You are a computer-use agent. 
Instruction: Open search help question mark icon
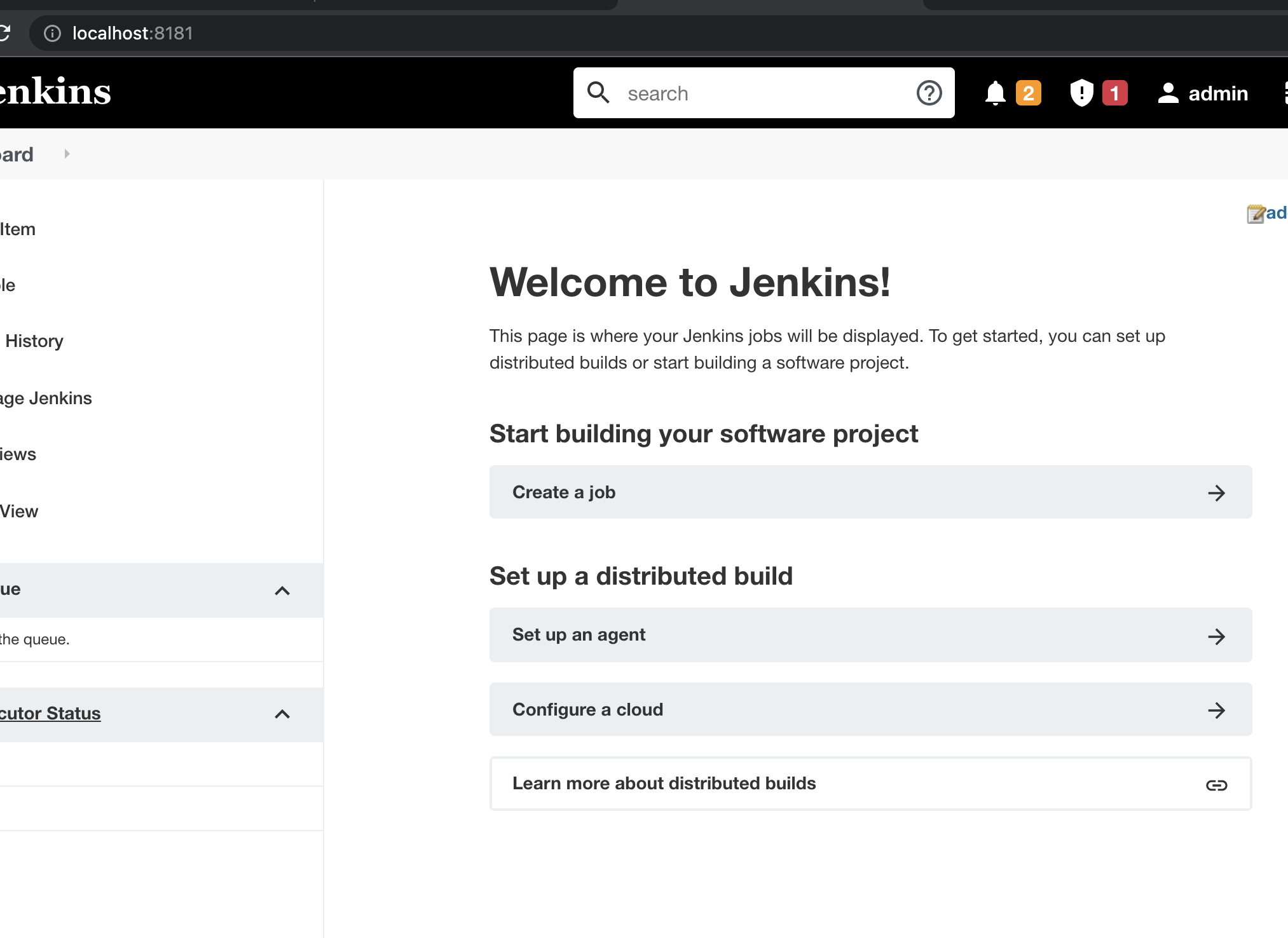[929, 93]
